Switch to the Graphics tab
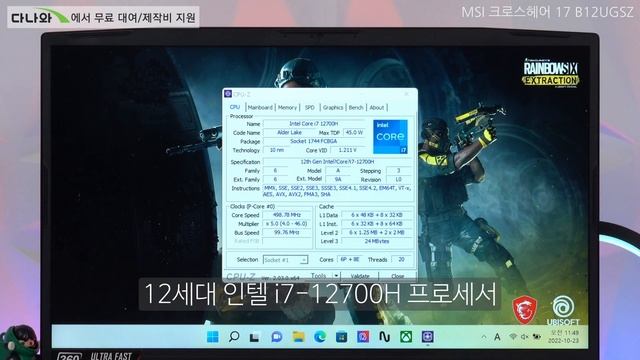640x360 pixels. [x=333, y=107]
